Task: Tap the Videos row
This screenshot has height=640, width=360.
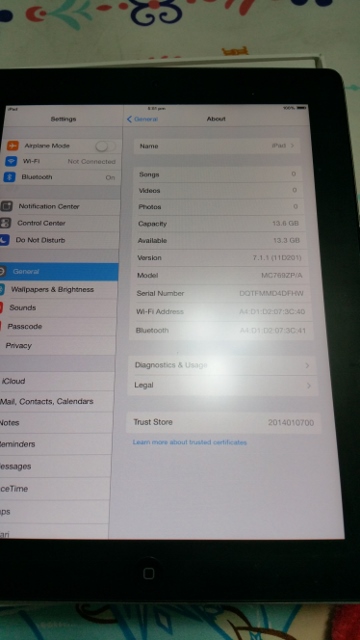Action: coord(219,191)
